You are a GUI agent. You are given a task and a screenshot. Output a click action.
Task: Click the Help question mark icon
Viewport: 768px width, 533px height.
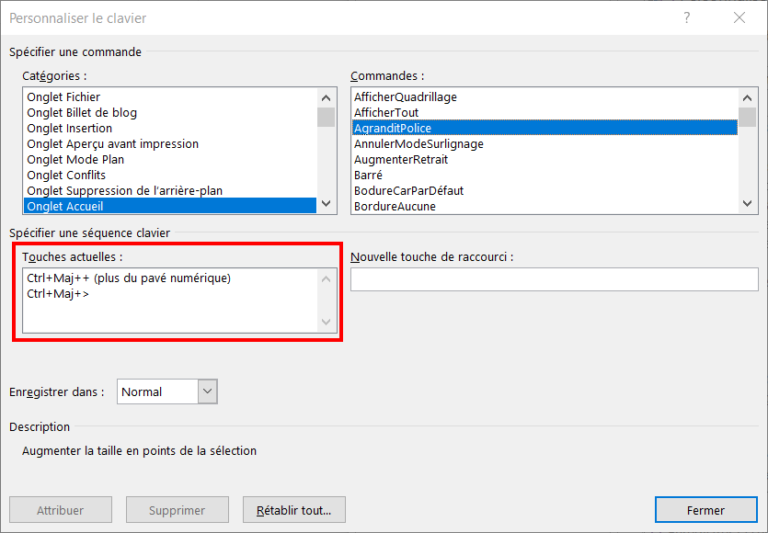(x=686, y=18)
